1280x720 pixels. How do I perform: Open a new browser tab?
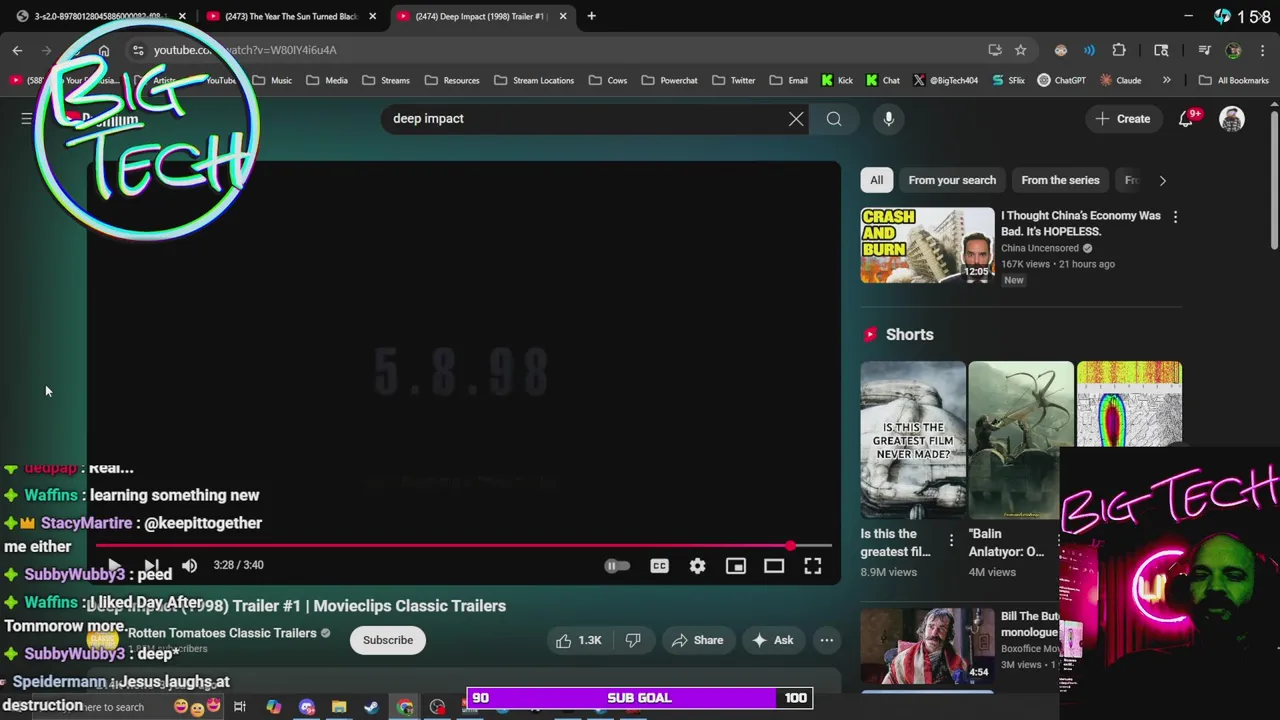point(591,16)
